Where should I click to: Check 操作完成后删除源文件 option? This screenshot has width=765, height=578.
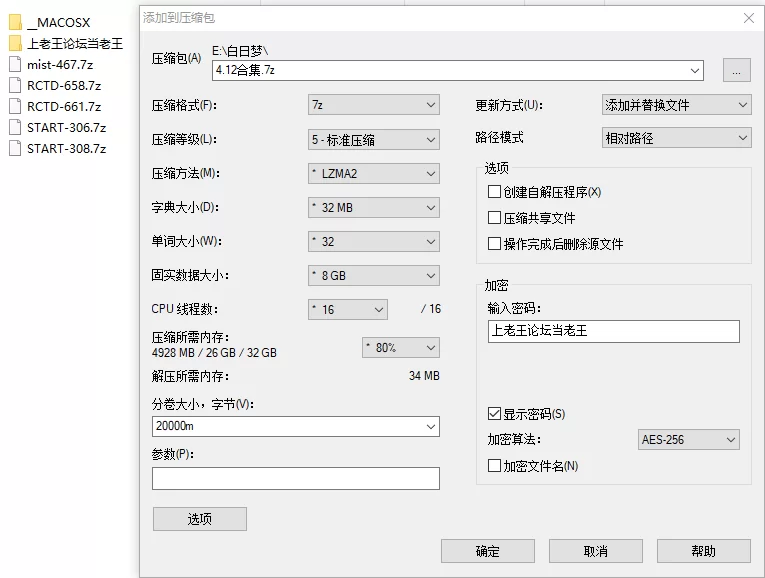[494, 244]
